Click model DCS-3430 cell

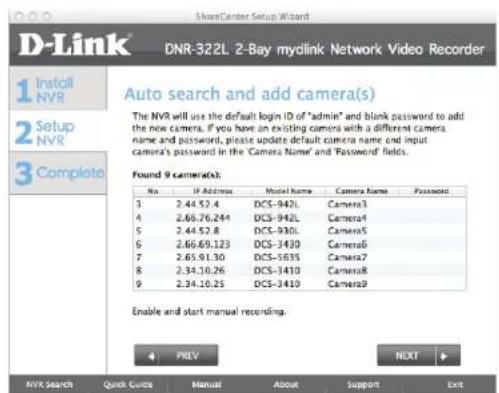click(277, 244)
